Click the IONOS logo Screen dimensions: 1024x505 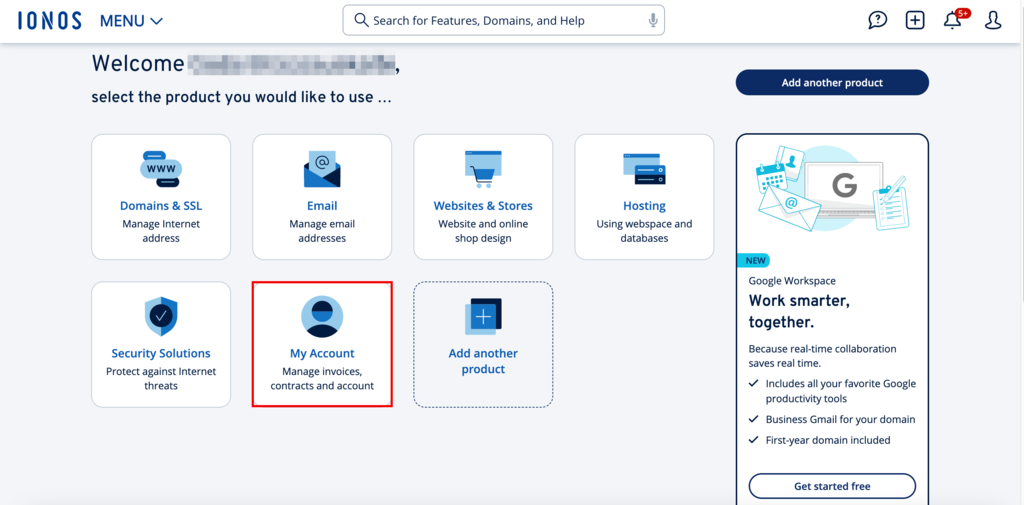[49, 20]
